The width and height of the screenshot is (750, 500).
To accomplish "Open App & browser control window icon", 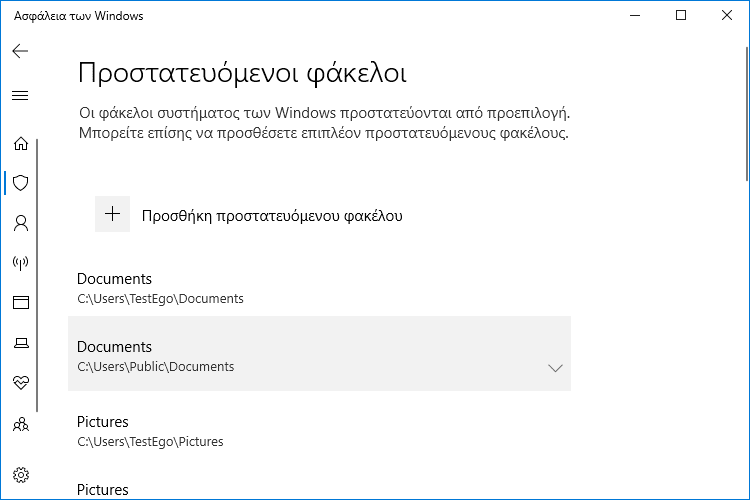I will tap(21, 302).
